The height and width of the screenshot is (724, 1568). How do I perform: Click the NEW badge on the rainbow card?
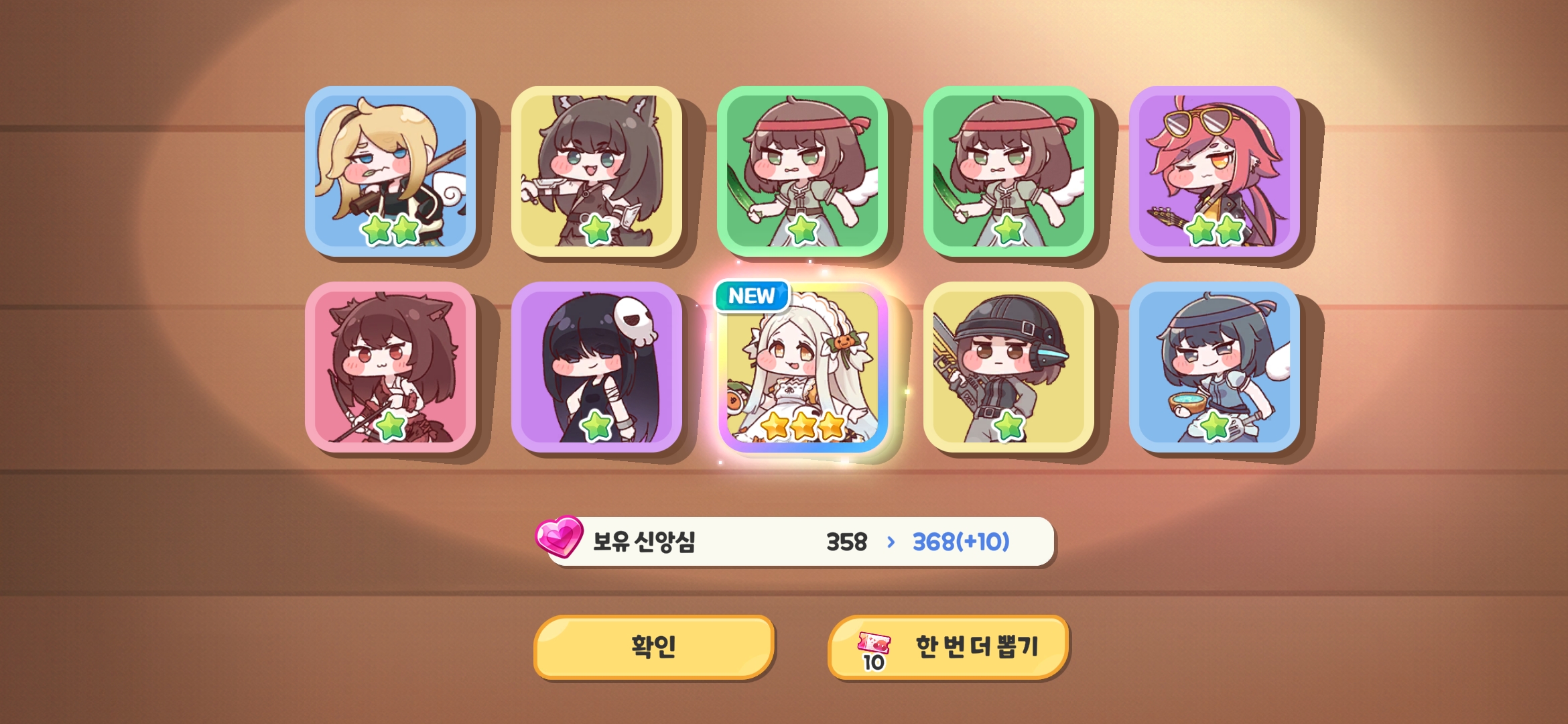(x=752, y=296)
